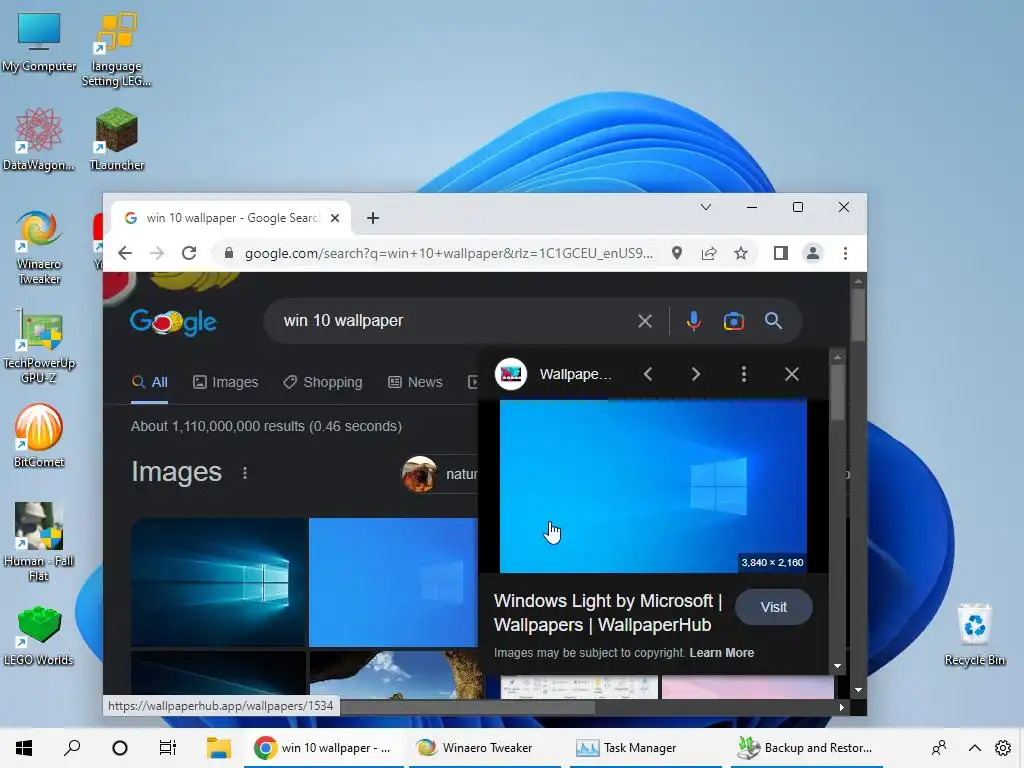Open a new Chrome tab
Image resolution: width=1024 pixels, height=768 pixels.
point(373,218)
